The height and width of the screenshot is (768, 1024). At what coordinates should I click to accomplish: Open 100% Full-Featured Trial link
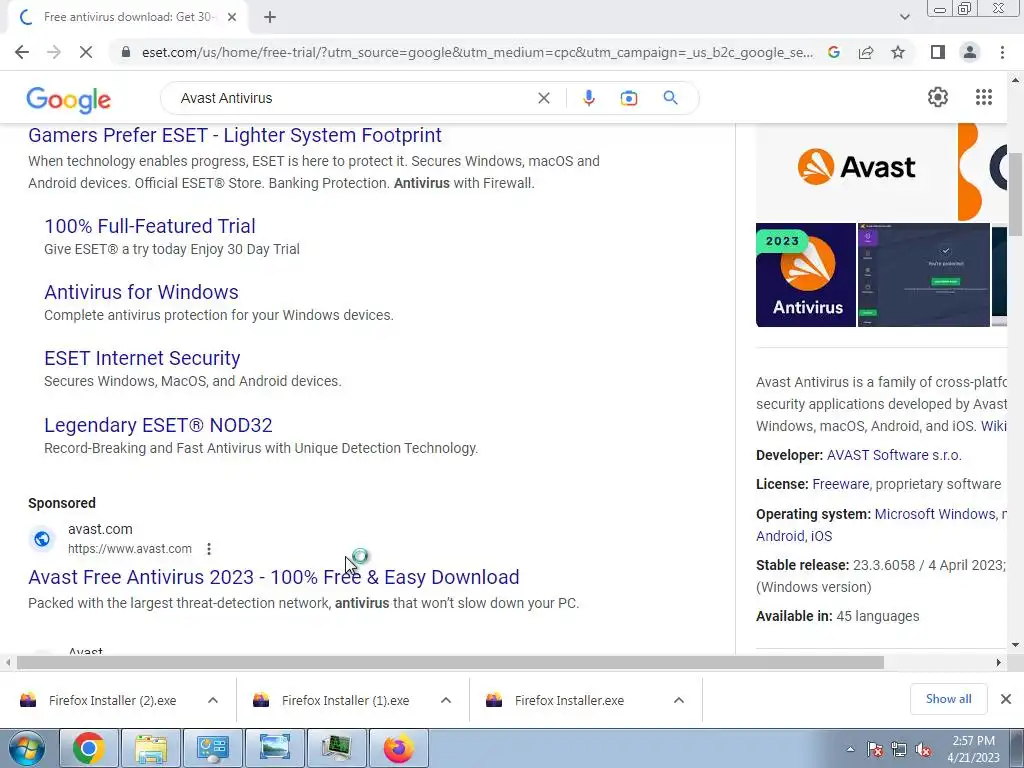coord(150,226)
